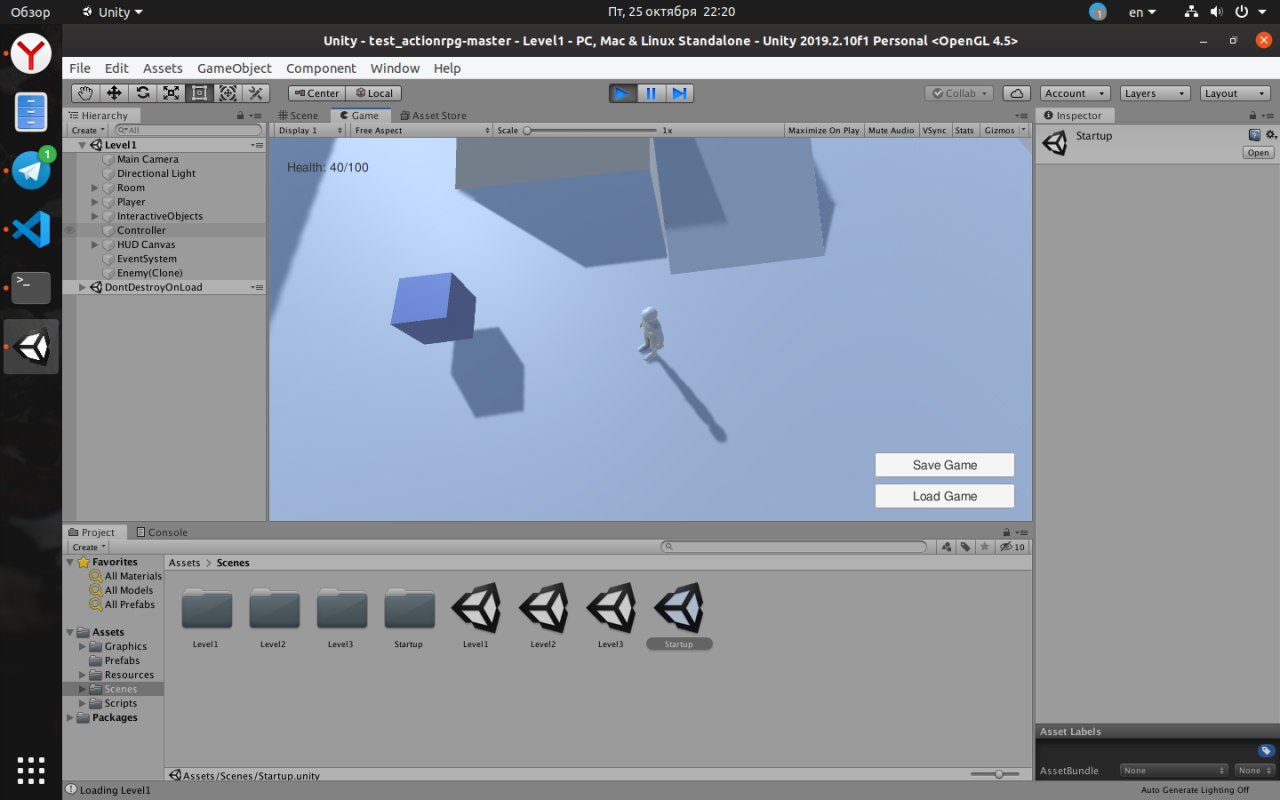This screenshot has width=1280, height=800.
Task: Lock the Inspector panel
Action: point(1253,116)
